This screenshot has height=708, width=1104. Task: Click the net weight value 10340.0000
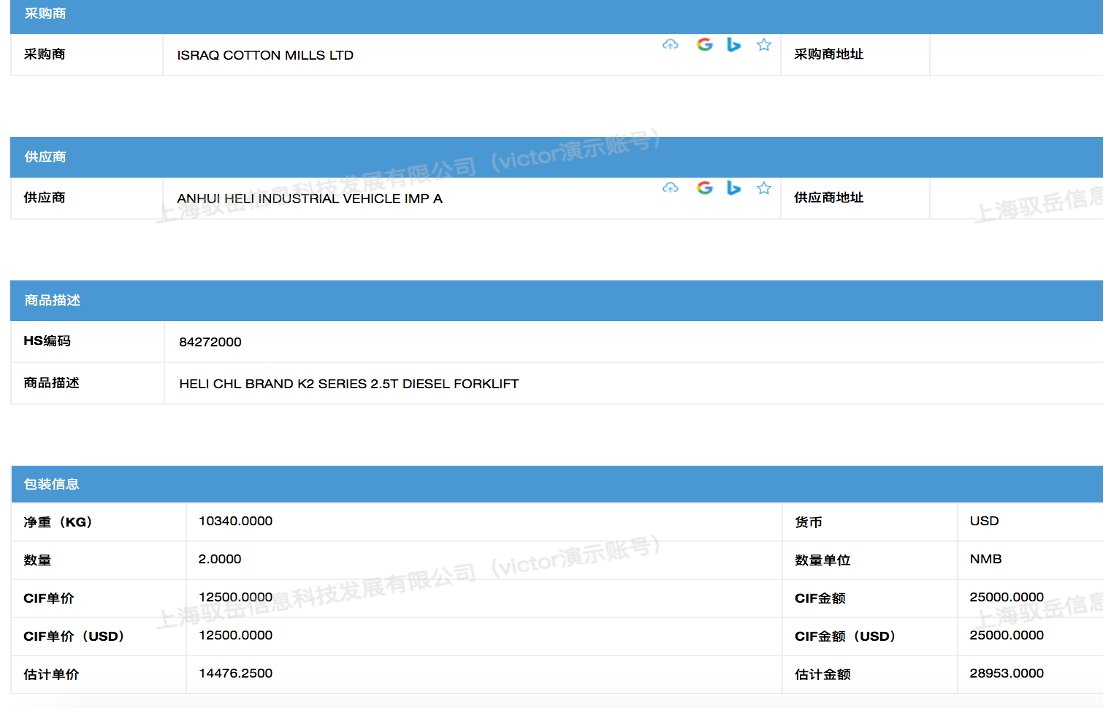tap(235, 521)
